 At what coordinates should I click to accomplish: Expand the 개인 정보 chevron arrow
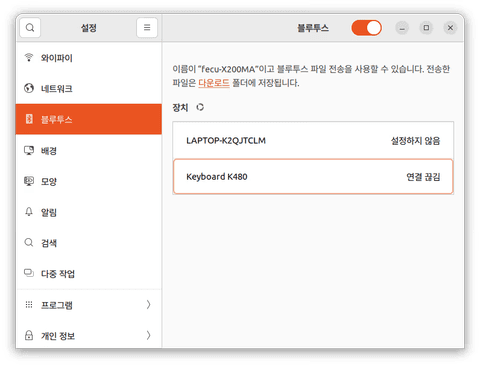pyautogui.click(x=149, y=335)
